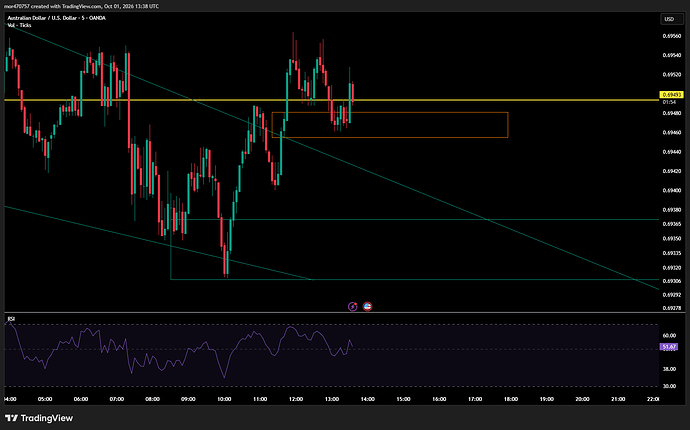The width and height of the screenshot is (690, 430).
Task: Click the 18:00 time axis label
Action: tap(511, 399)
